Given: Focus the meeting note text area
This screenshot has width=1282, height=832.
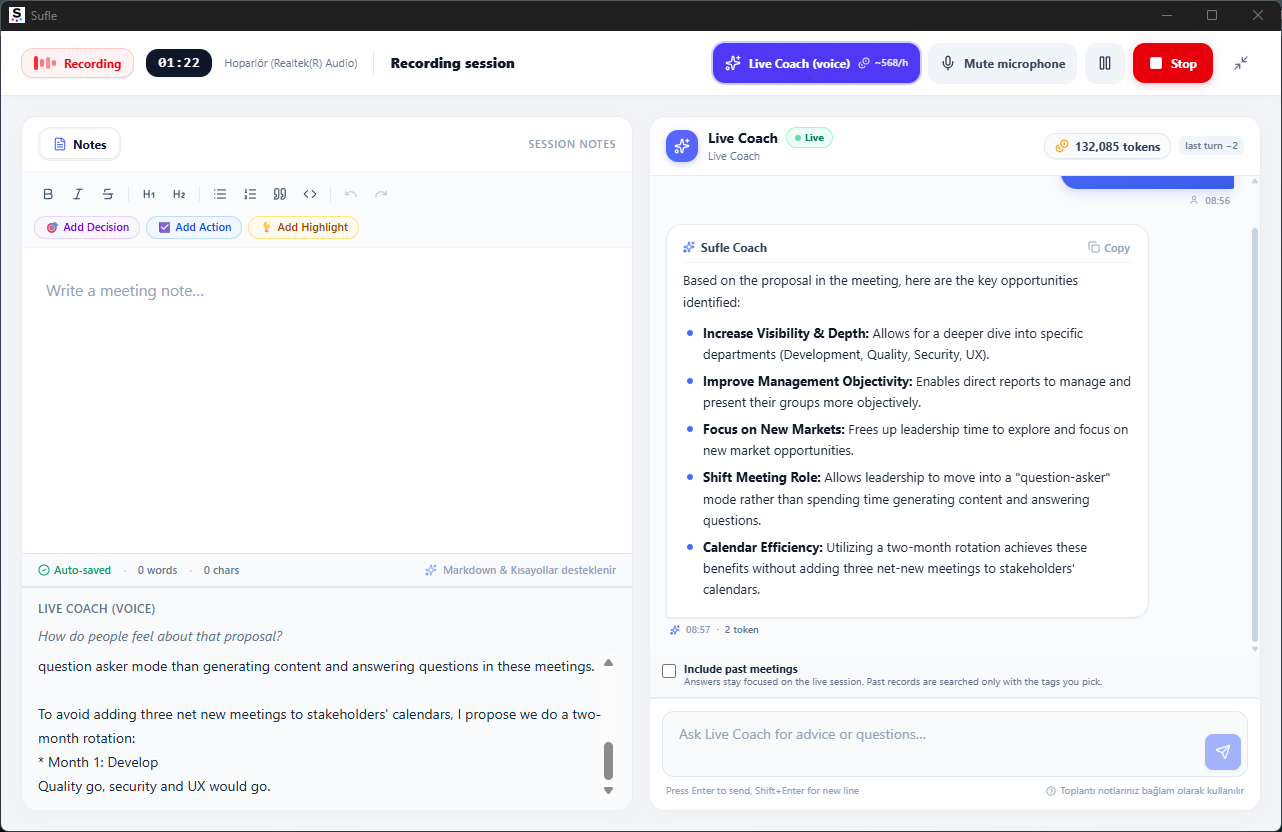Looking at the screenshot, I should pos(327,400).
